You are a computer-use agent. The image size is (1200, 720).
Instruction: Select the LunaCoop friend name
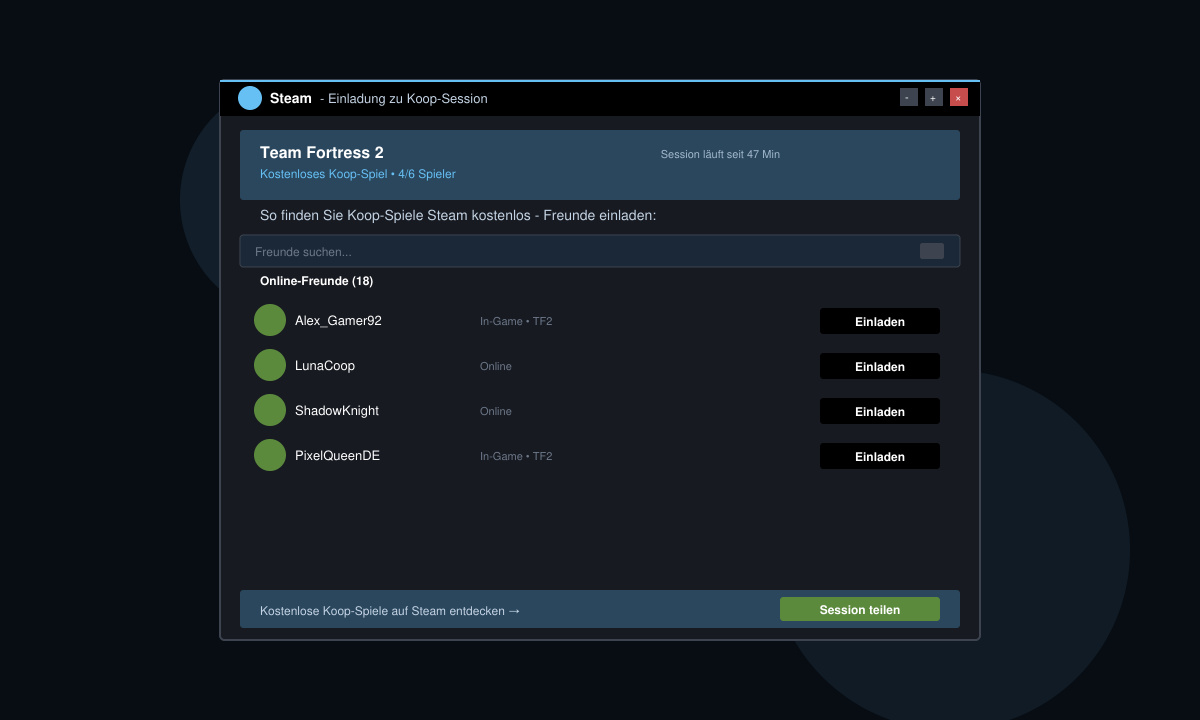point(325,366)
